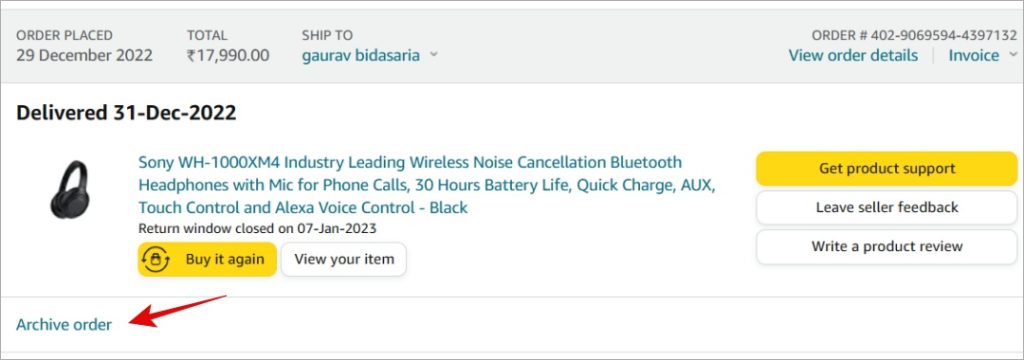Click Get product support

[887, 169]
